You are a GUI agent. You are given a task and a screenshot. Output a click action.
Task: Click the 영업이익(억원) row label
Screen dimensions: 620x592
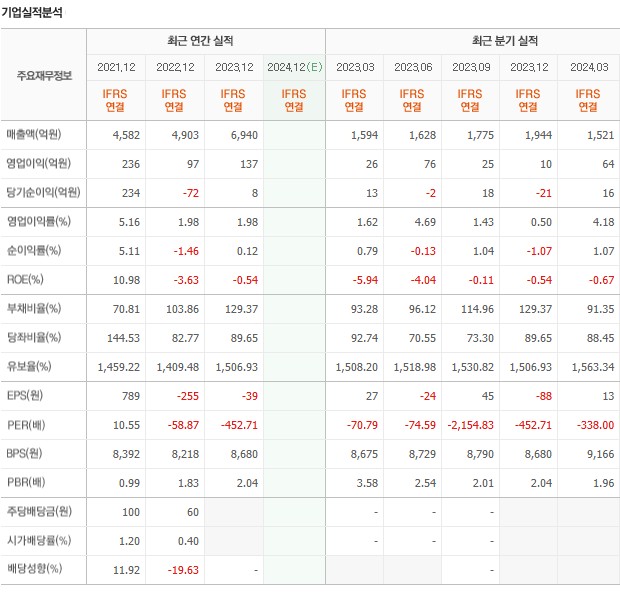pyautogui.click(x=38, y=163)
